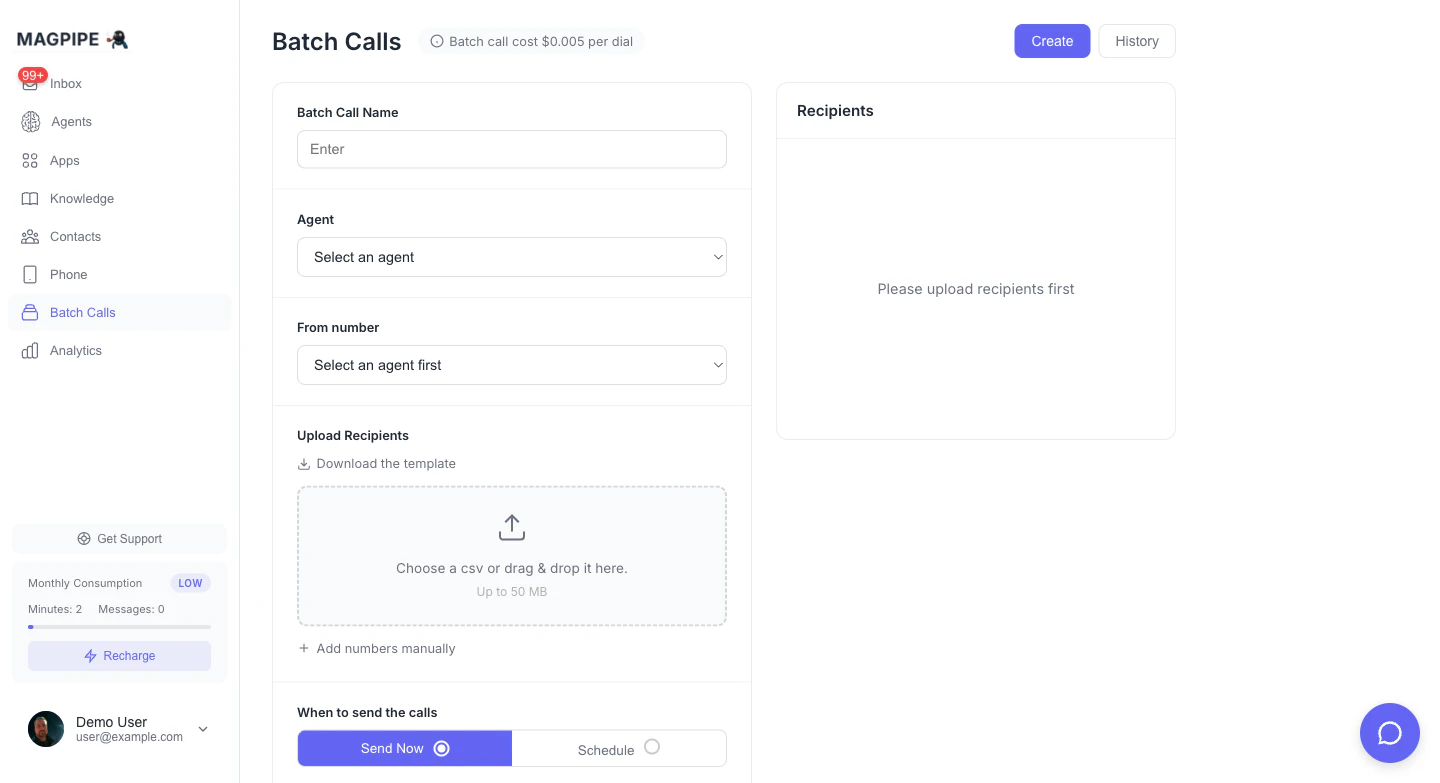Viewport: 1440px width, 783px height.
Task: Choose the Schedule option for sending calls
Action: click(619, 748)
